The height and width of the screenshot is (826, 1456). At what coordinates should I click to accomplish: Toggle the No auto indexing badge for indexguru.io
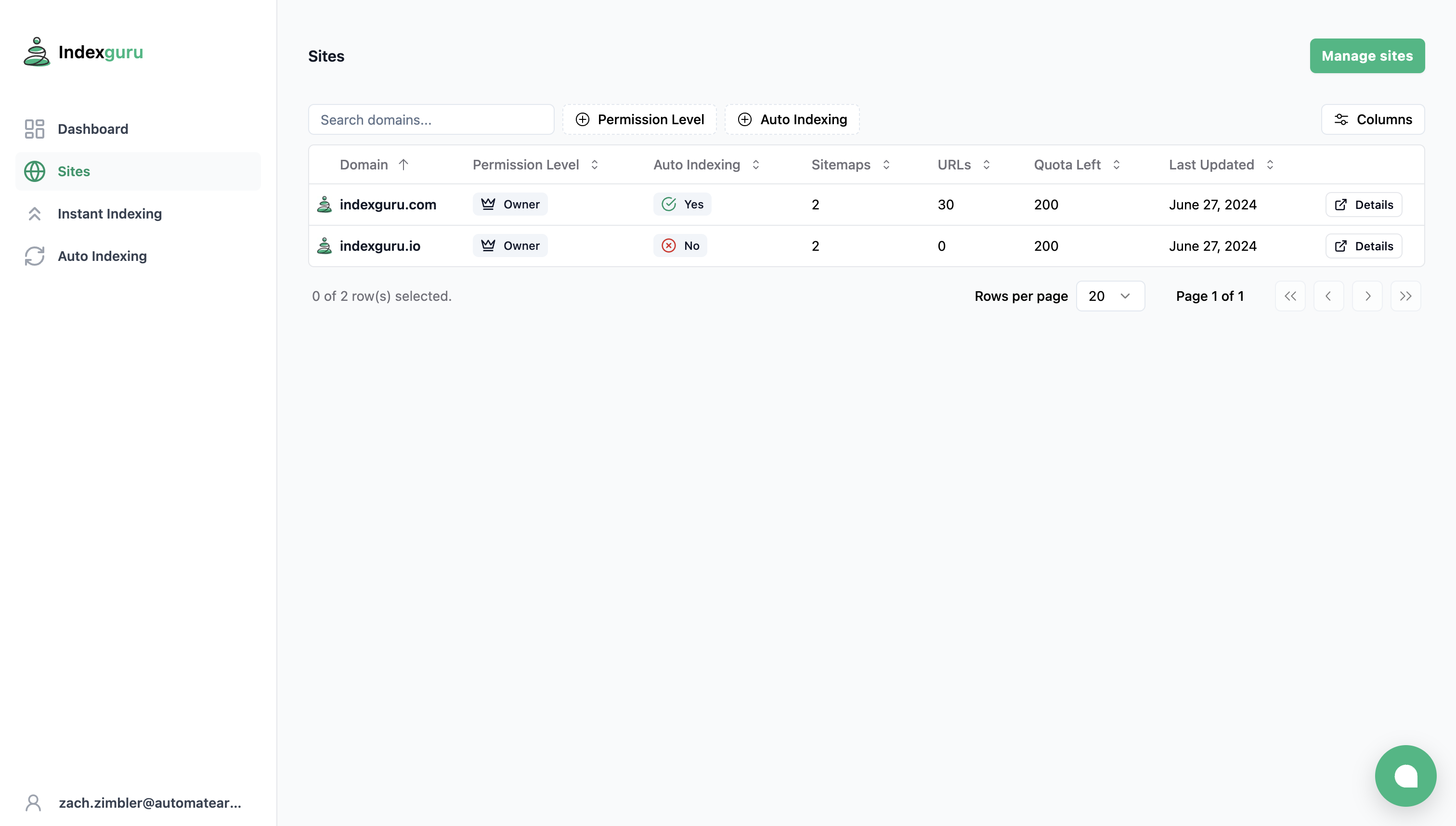pyautogui.click(x=680, y=245)
